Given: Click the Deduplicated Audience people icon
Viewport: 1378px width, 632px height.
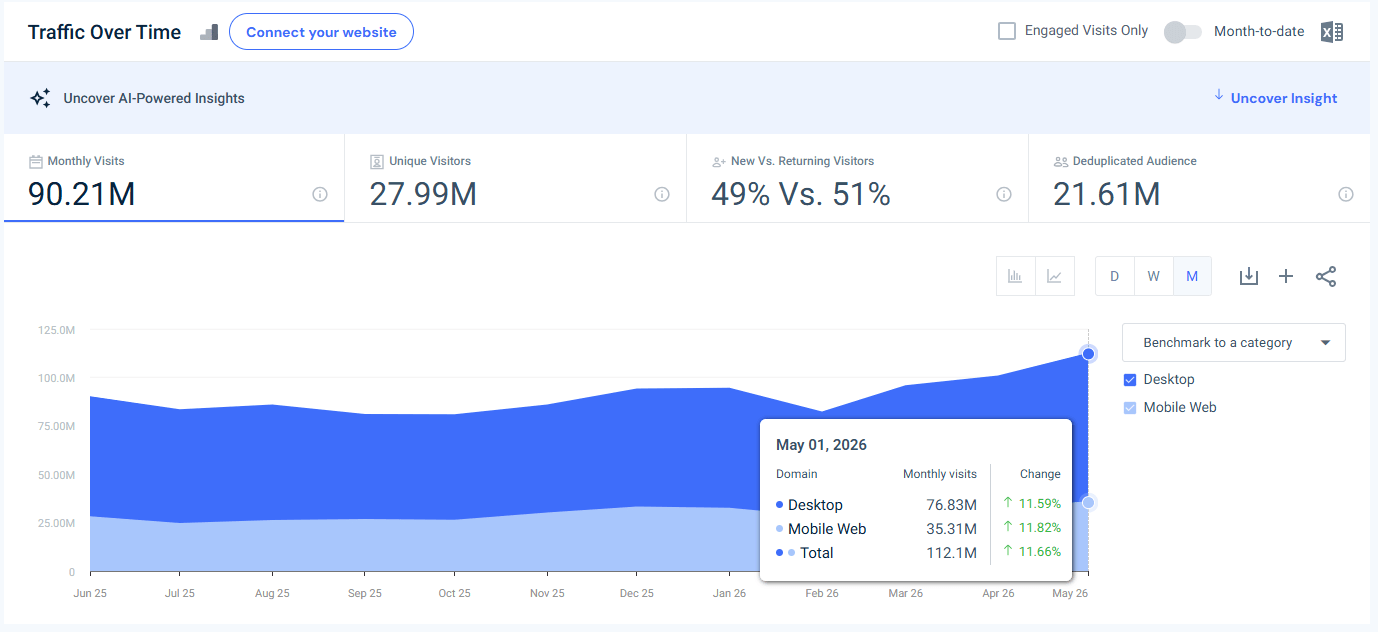Looking at the screenshot, I should (1061, 161).
